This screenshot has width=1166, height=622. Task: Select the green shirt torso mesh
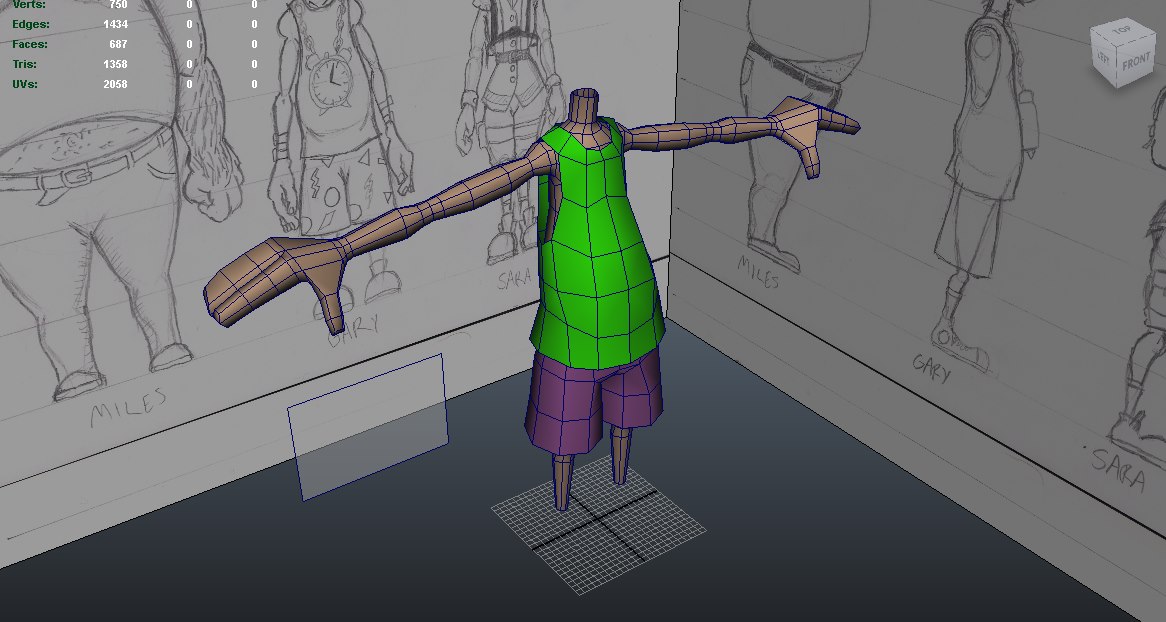(596, 250)
